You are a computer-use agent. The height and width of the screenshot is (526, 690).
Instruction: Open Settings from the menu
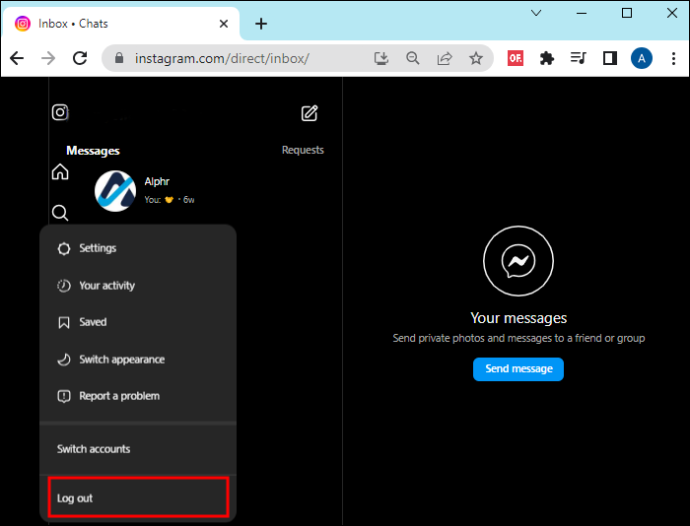coord(138,248)
